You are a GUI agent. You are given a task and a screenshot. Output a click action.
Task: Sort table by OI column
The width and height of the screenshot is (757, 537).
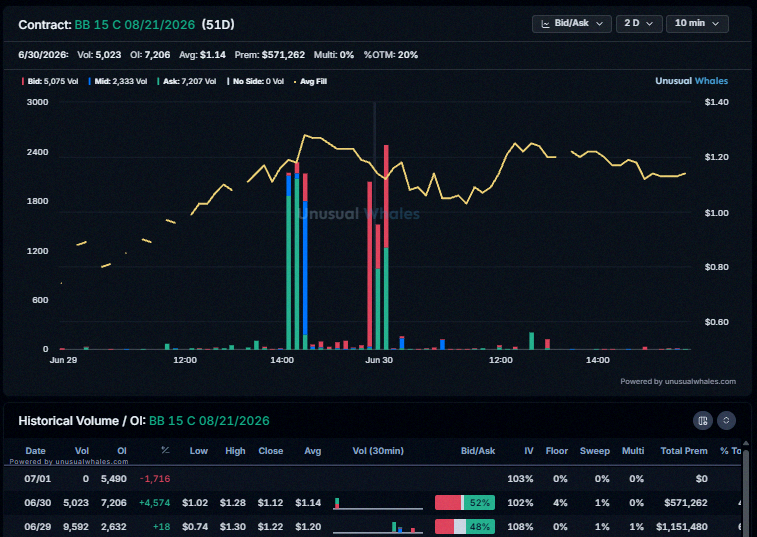pyautogui.click(x=122, y=451)
